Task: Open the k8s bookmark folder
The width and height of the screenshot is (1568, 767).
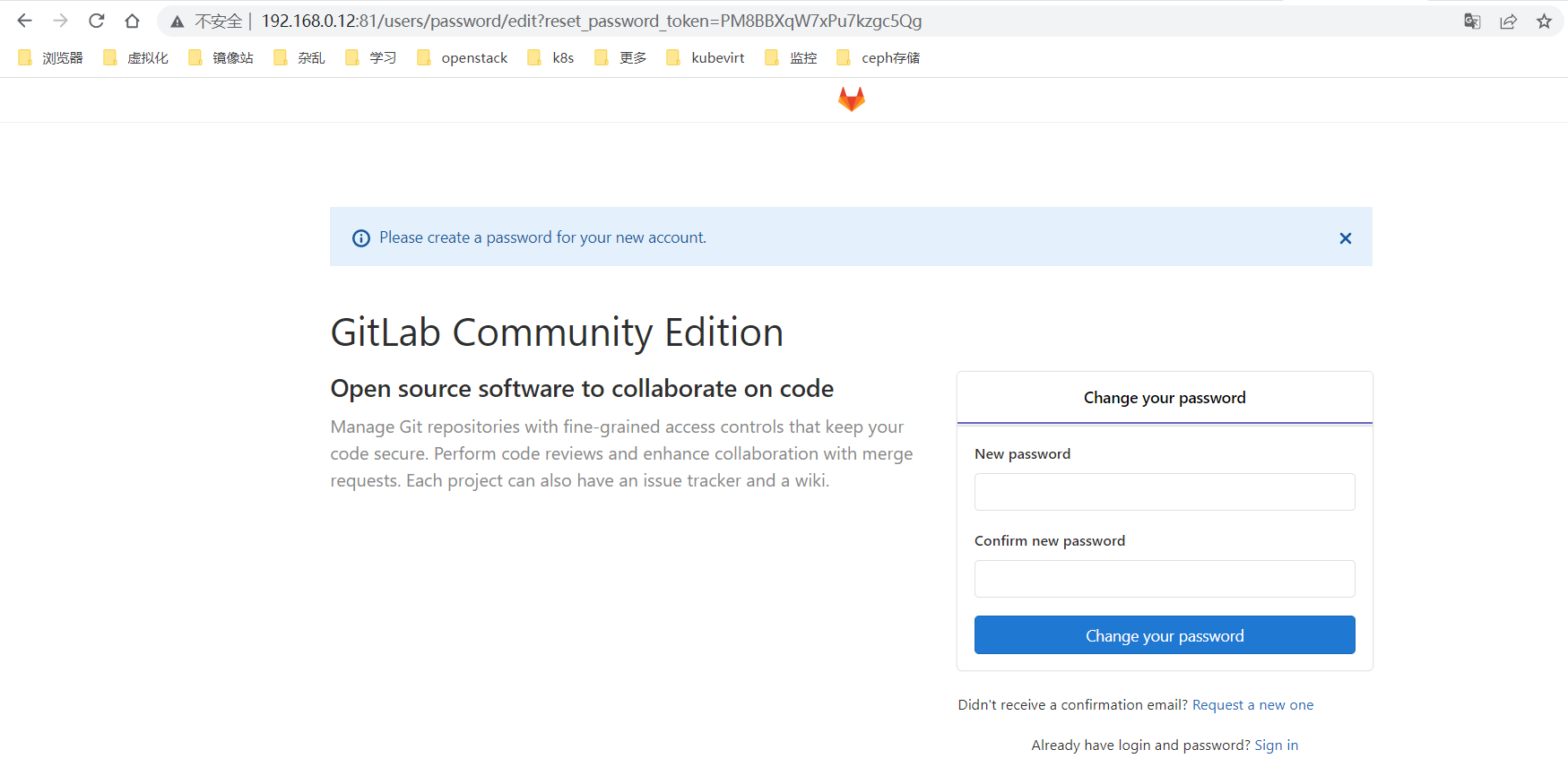Action: tap(551, 58)
